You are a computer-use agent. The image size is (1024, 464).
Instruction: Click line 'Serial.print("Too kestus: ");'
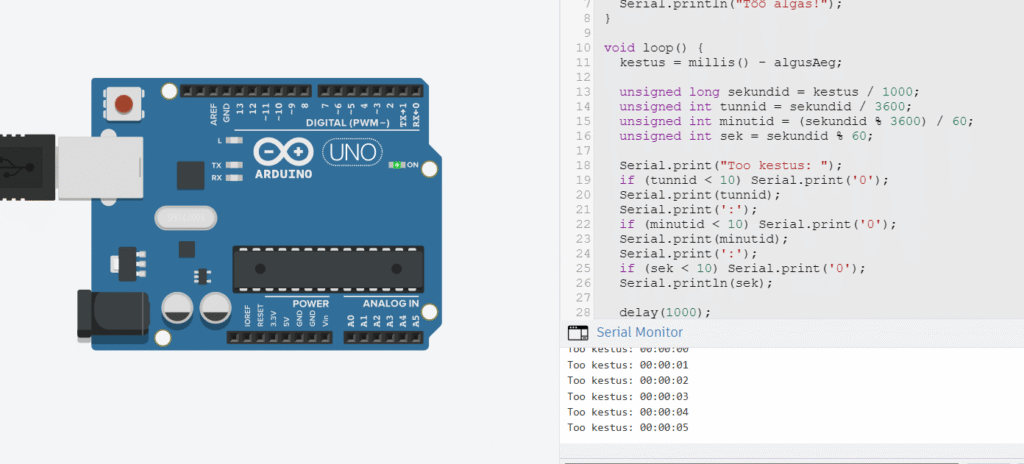pyautogui.click(x=731, y=165)
